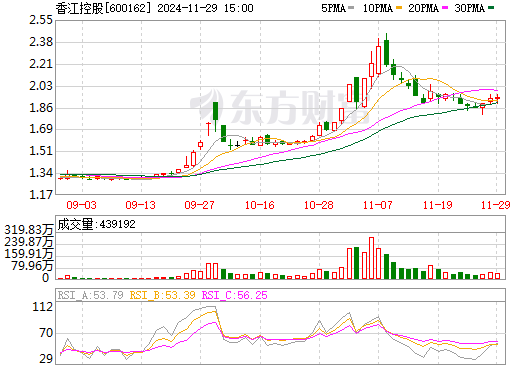Click the 2.03 price axis label
Screen dimensions: 520x365
pyautogui.click(x=41, y=86)
